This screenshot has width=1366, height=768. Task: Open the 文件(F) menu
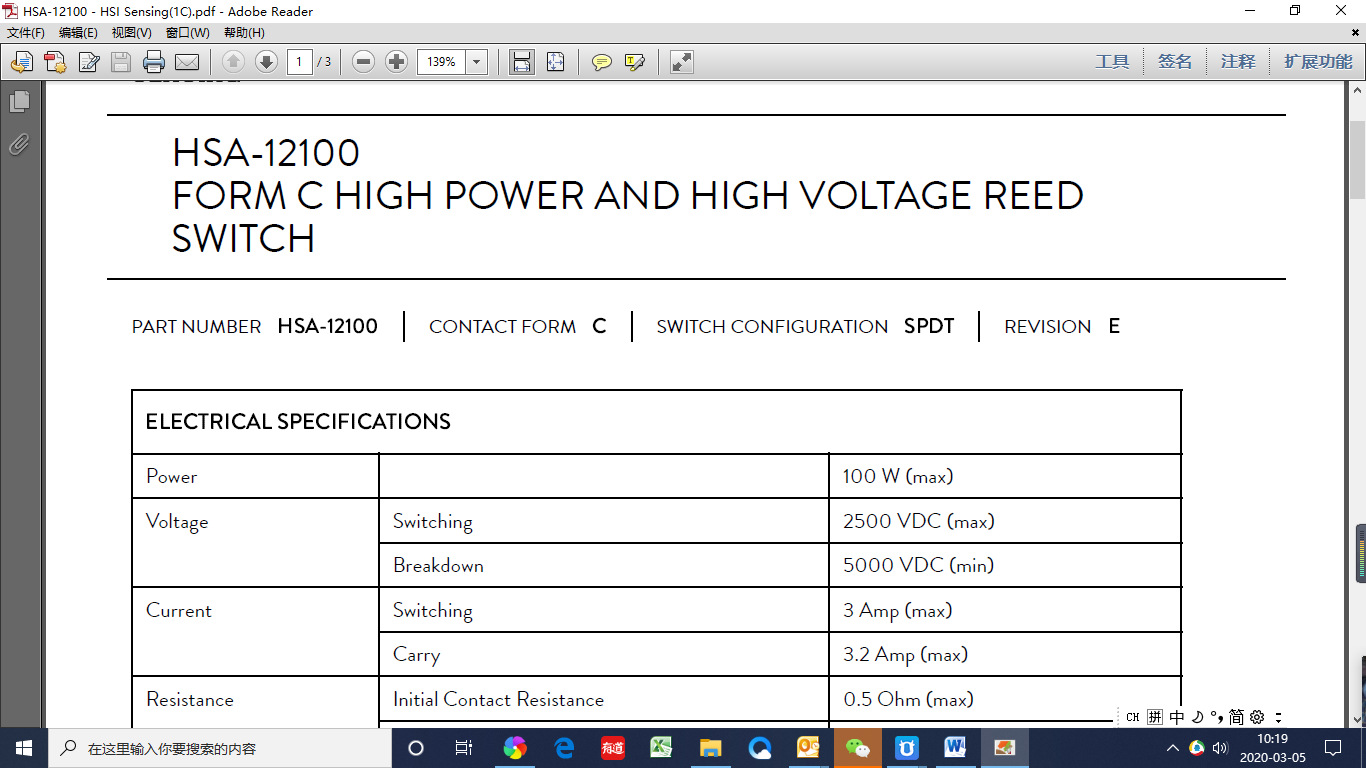pyautogui.click(x=26, y=33)
